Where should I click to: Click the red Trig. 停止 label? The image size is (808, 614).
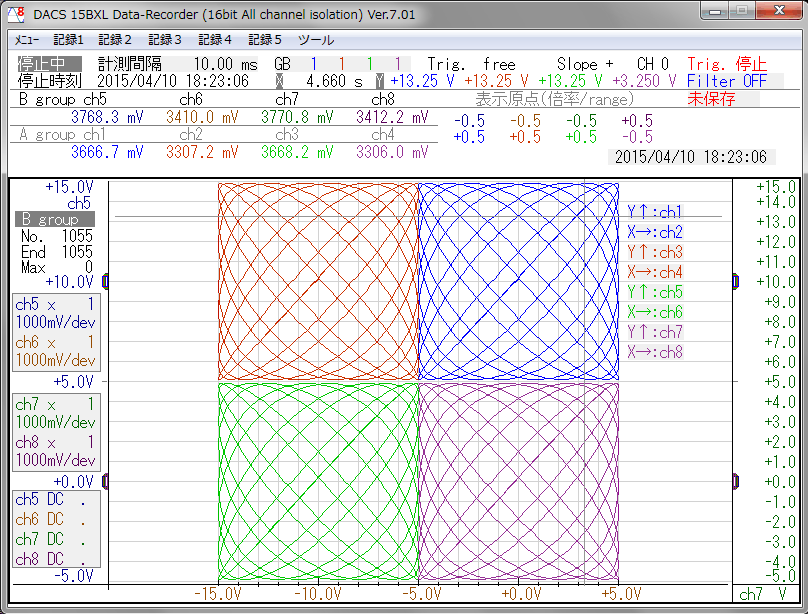tap(727, 64)
